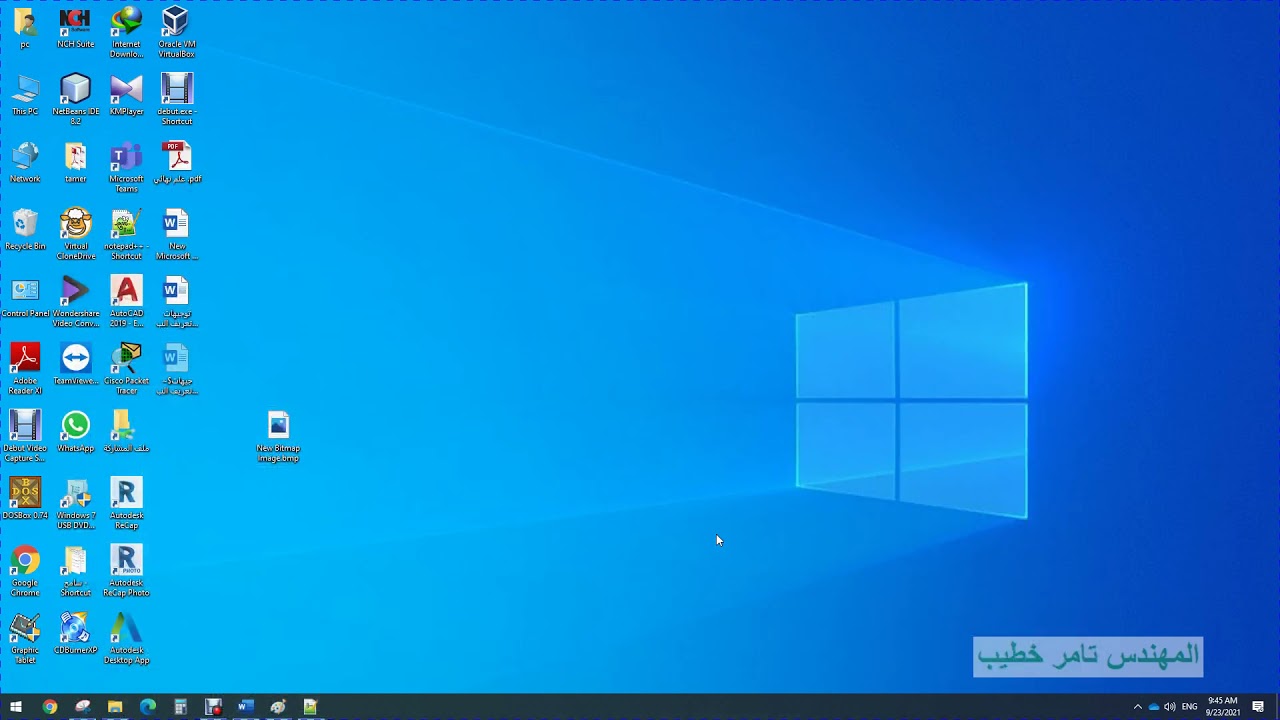Click the WhatsApp desktop icon
Image resolution: width=1280 pixels, height=720 pixels.
click(x=75, y=432)
